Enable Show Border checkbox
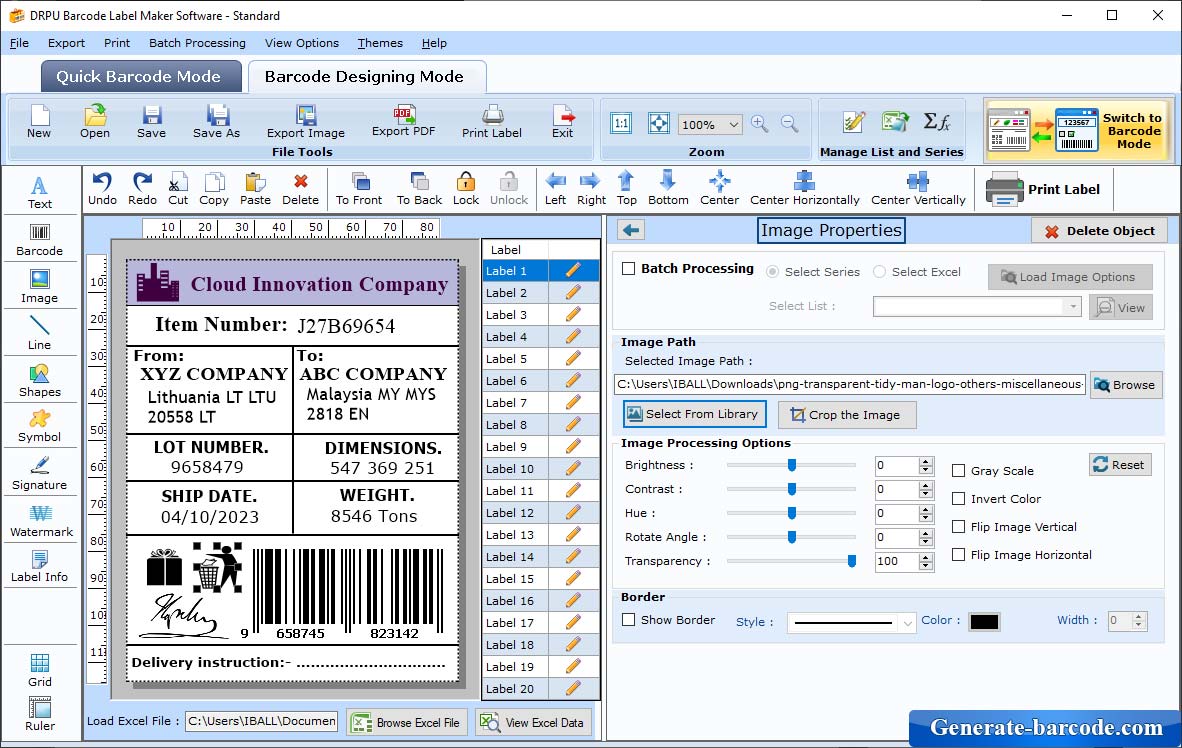1182x748 pixels. (629, 620)
